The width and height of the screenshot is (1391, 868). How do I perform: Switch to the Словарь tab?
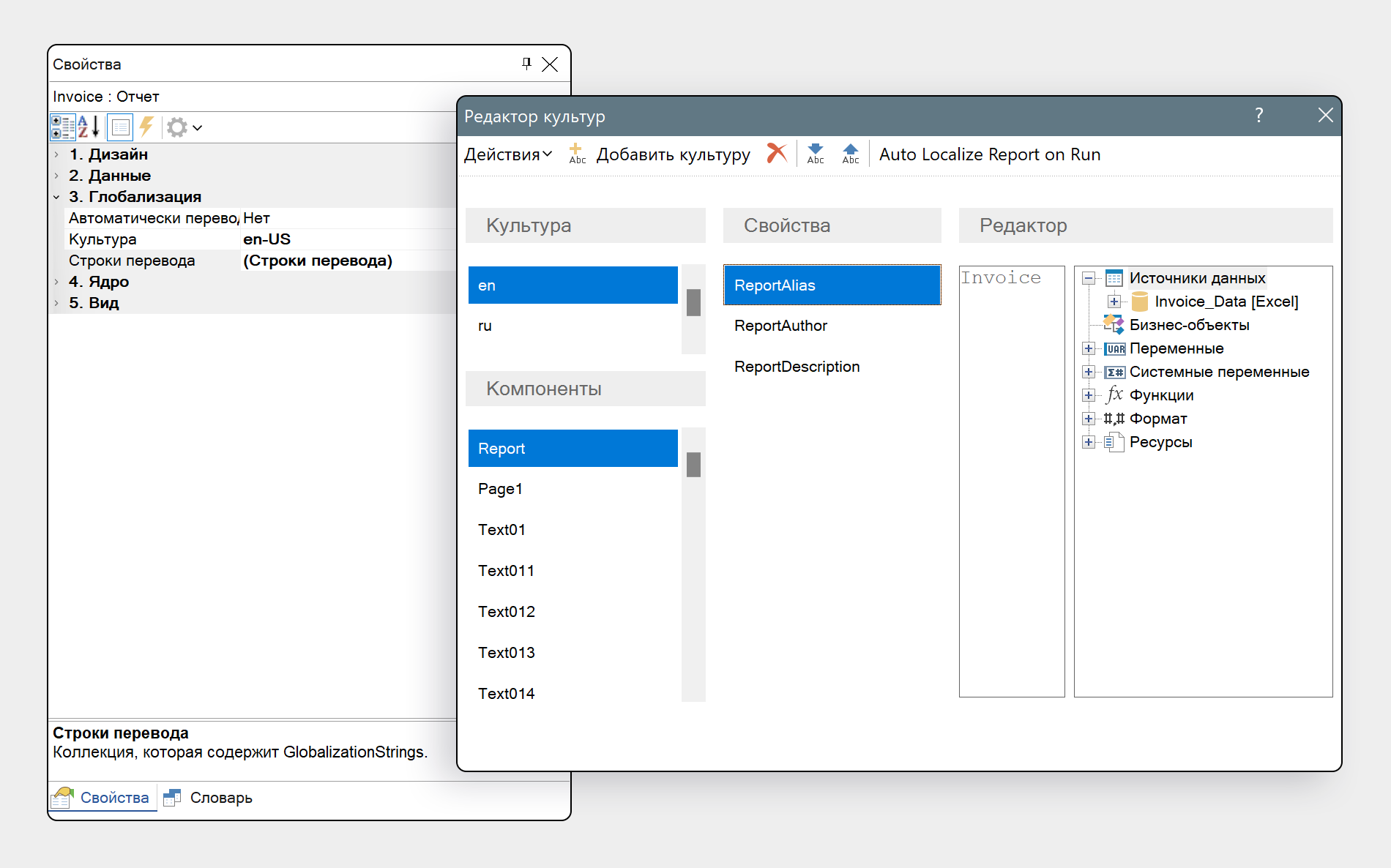(208, 798)
